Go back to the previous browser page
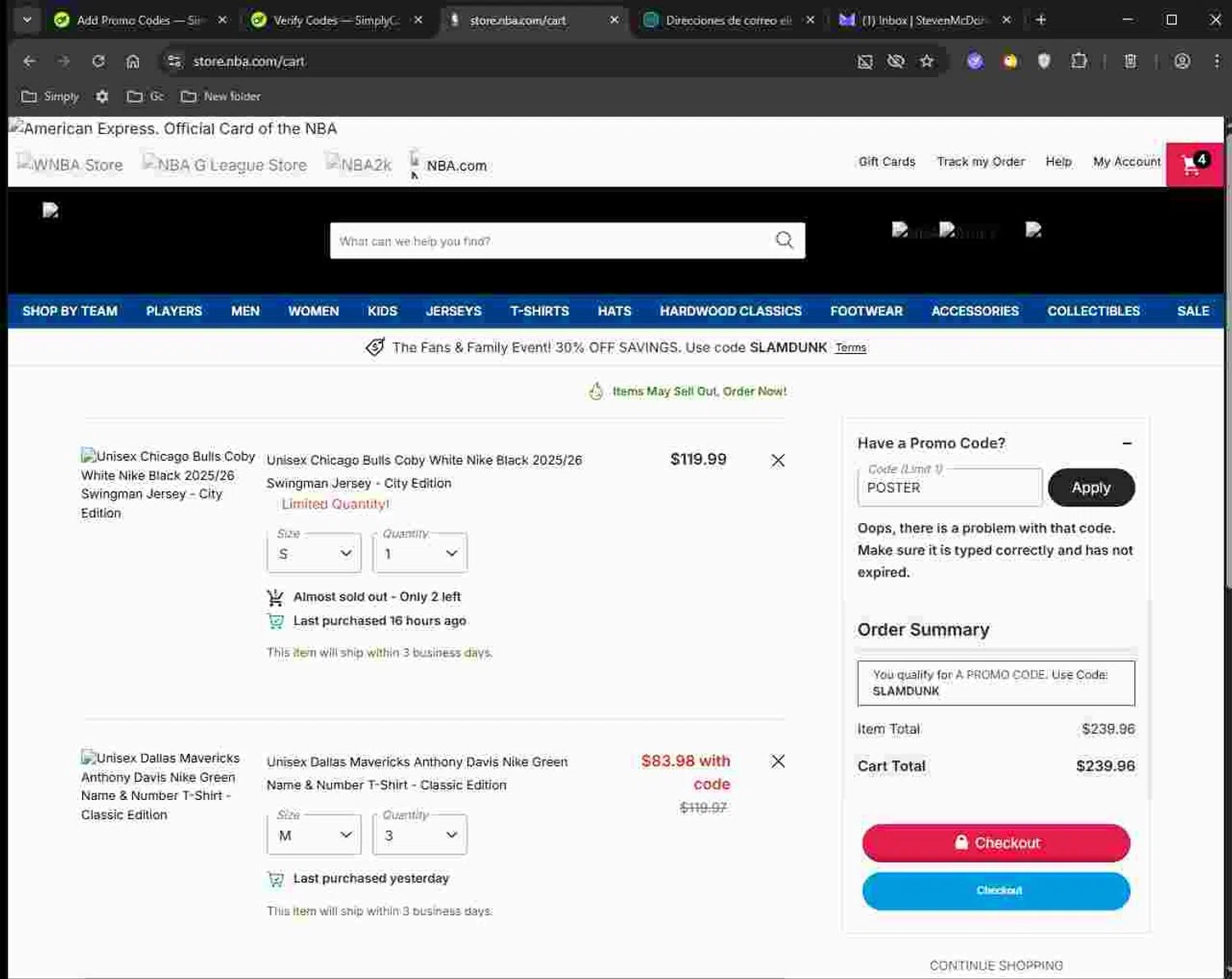The image size is (1232, 979). click(30, 61)
